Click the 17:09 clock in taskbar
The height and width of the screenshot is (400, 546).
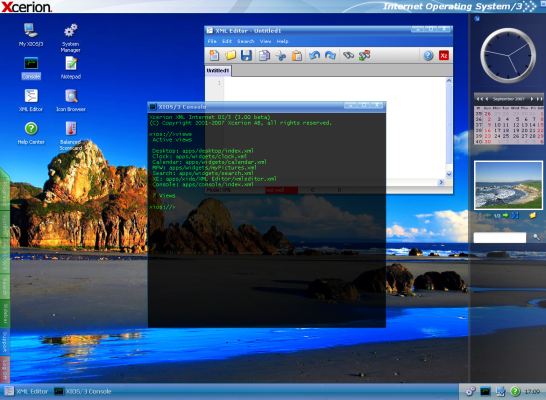coord(532,392)
